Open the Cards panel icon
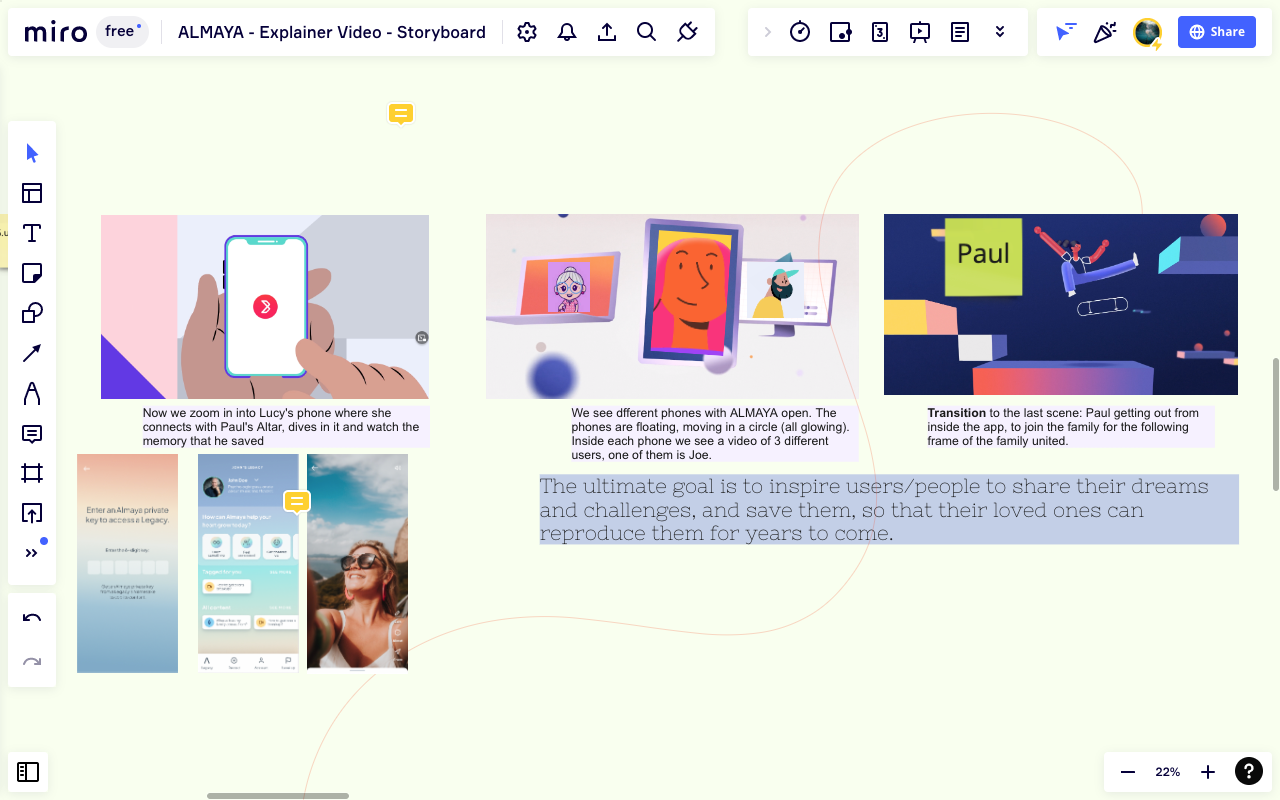This screenshot has width=1280, height=800. pos(880,32)
